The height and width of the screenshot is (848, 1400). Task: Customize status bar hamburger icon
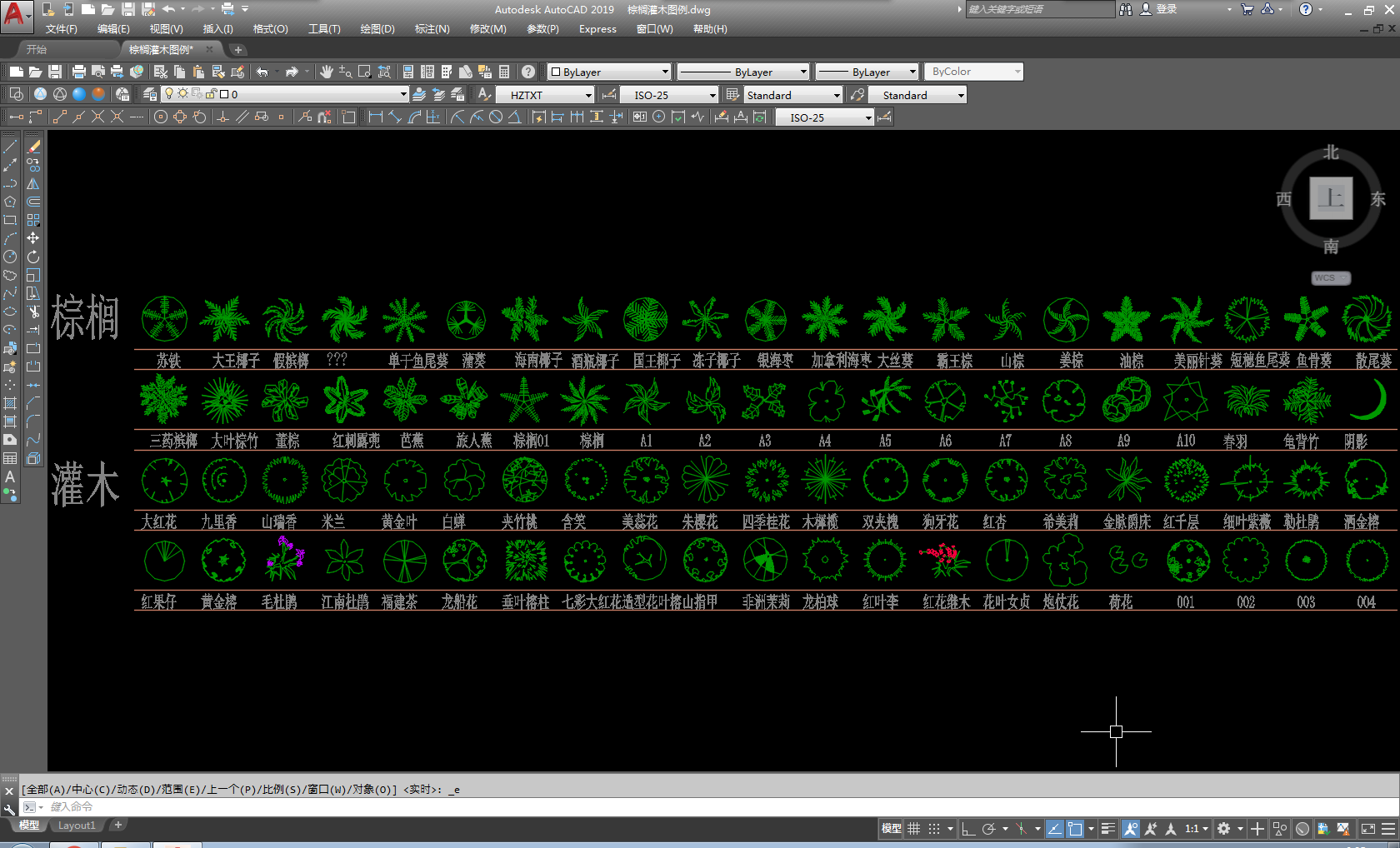pos(1387,828)
